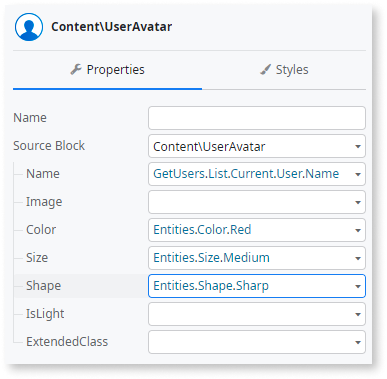Click the UserAvatar block icon
The width and height of the screenshot is (387, 379).
coord(29,27)
